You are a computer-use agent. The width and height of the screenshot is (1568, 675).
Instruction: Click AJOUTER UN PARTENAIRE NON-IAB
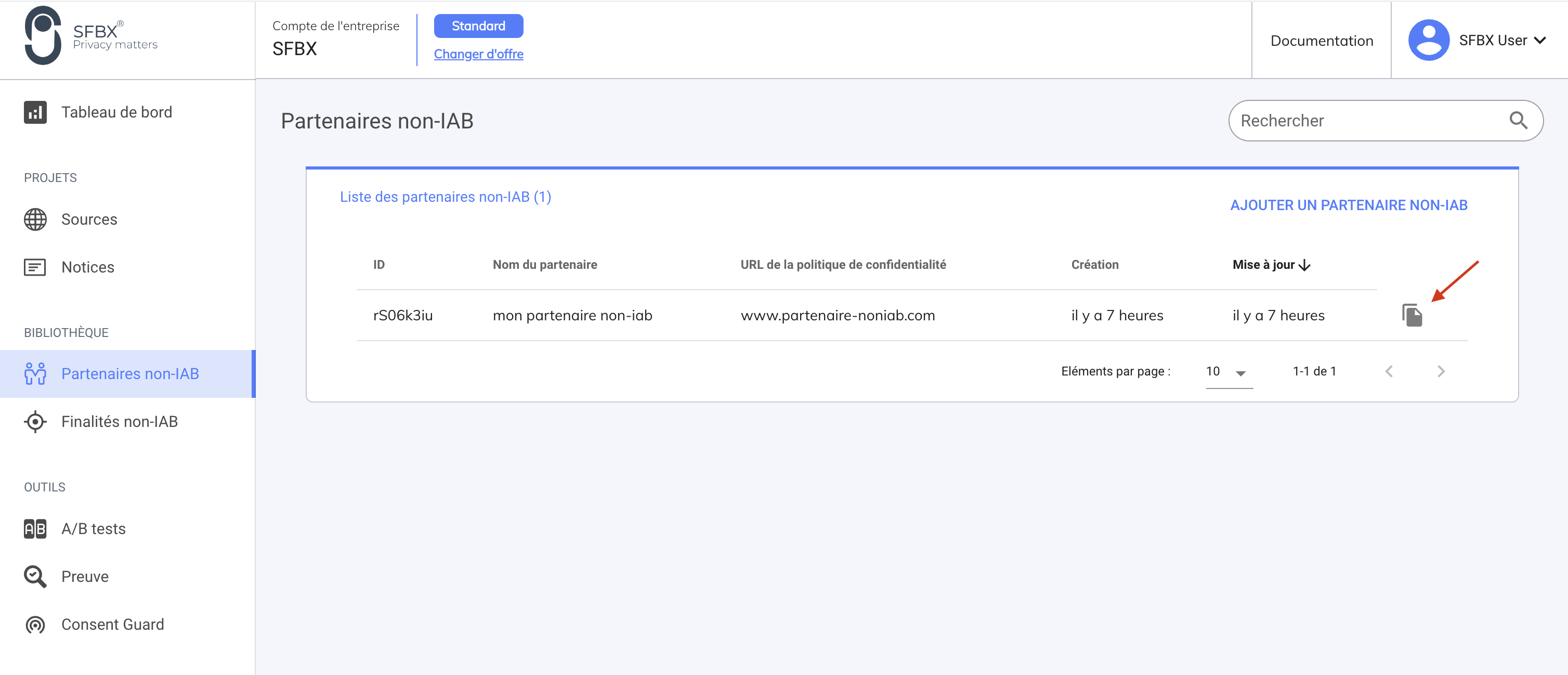pos(1349,205)
